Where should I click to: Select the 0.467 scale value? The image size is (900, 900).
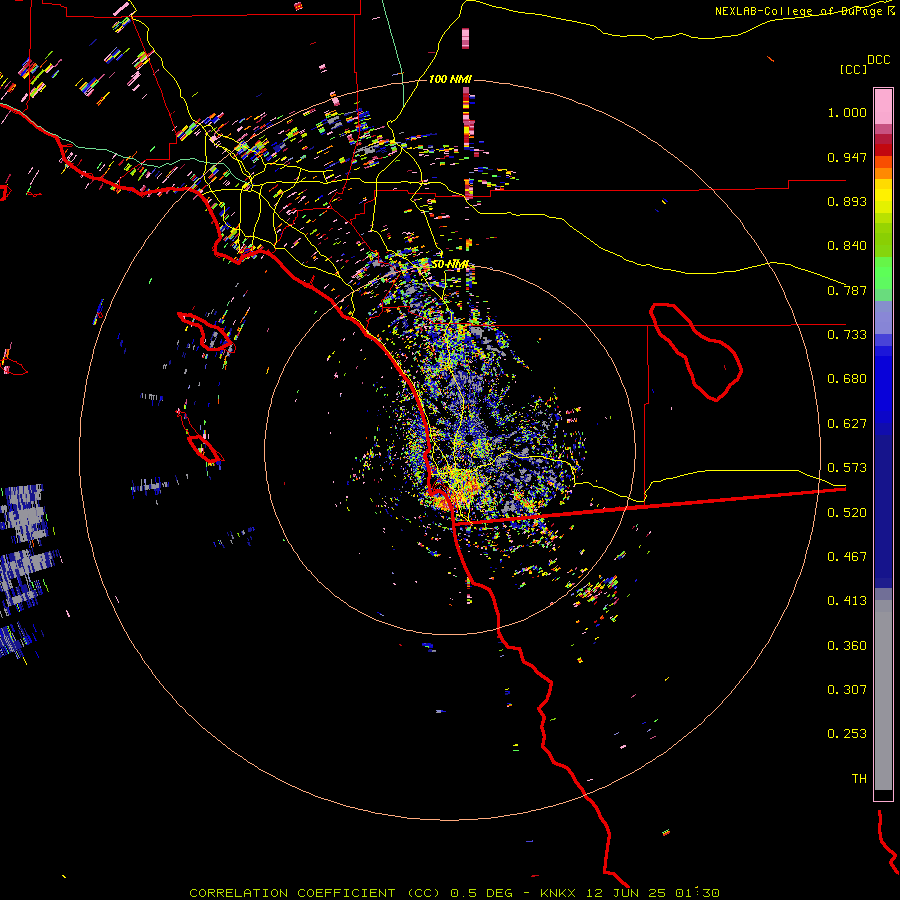[x=847, y=557]
